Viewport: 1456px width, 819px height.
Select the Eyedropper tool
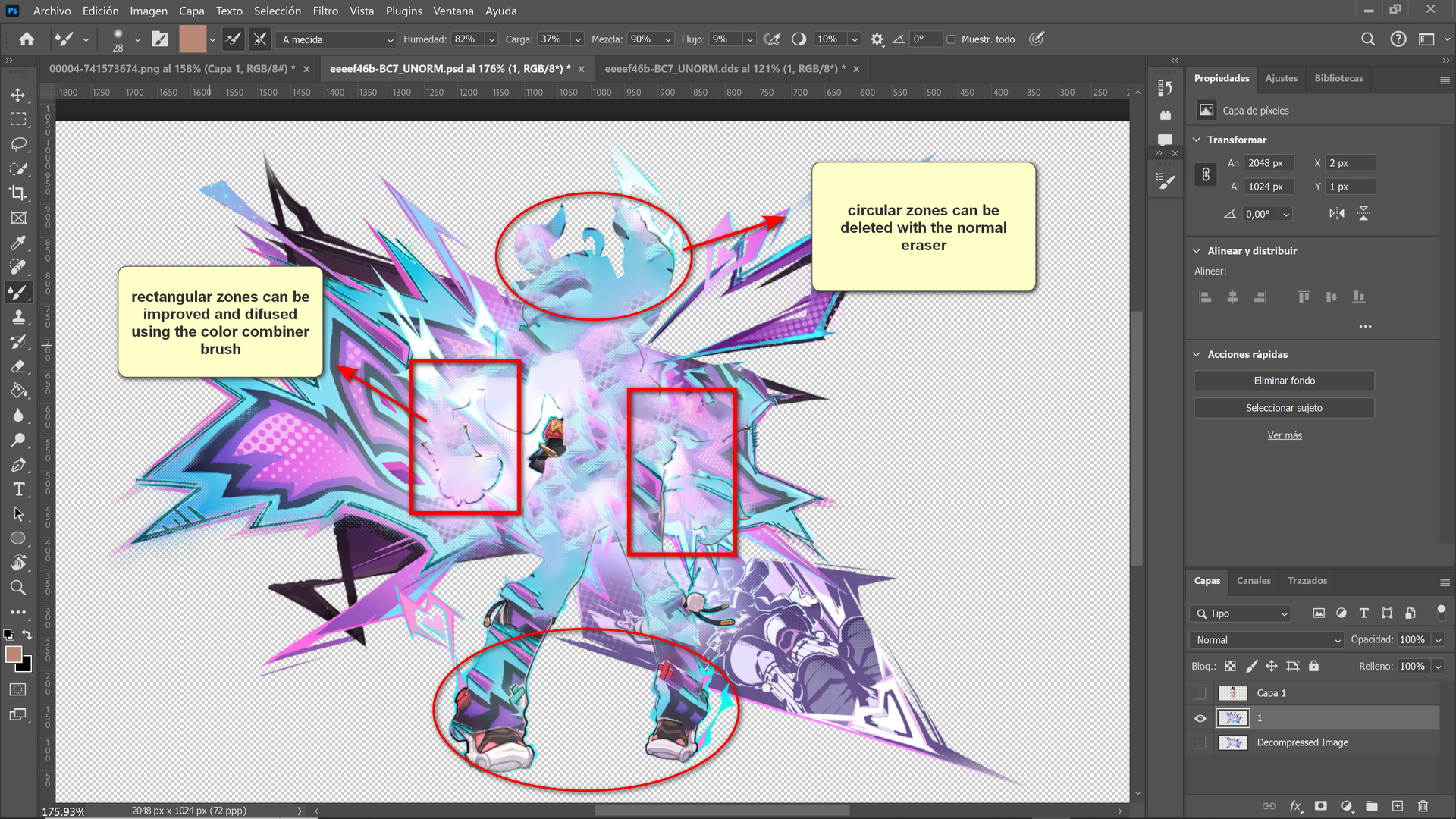coord(18,243)
